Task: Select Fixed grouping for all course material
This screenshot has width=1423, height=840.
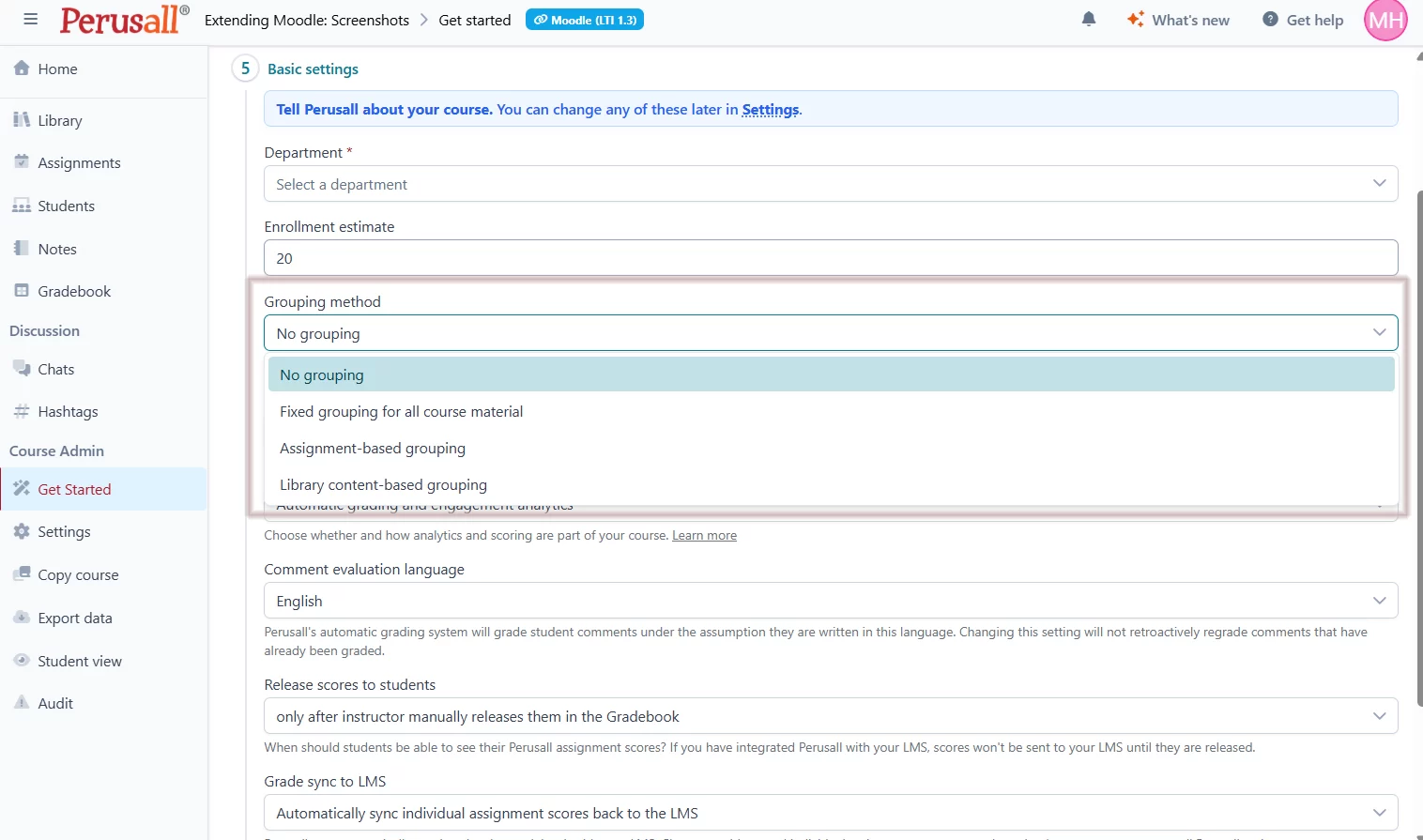Action: [401, 411]
